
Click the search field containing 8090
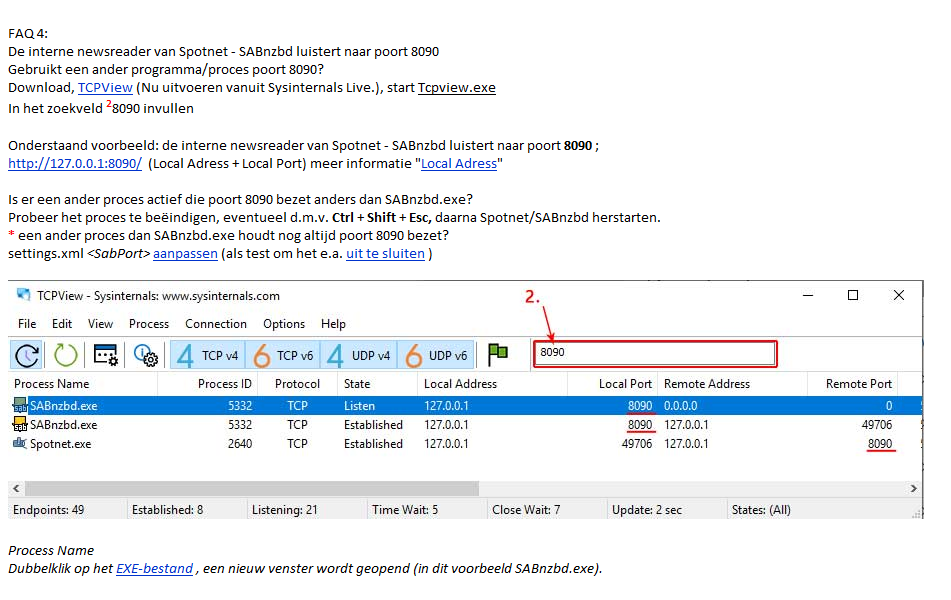pos(655,354)
